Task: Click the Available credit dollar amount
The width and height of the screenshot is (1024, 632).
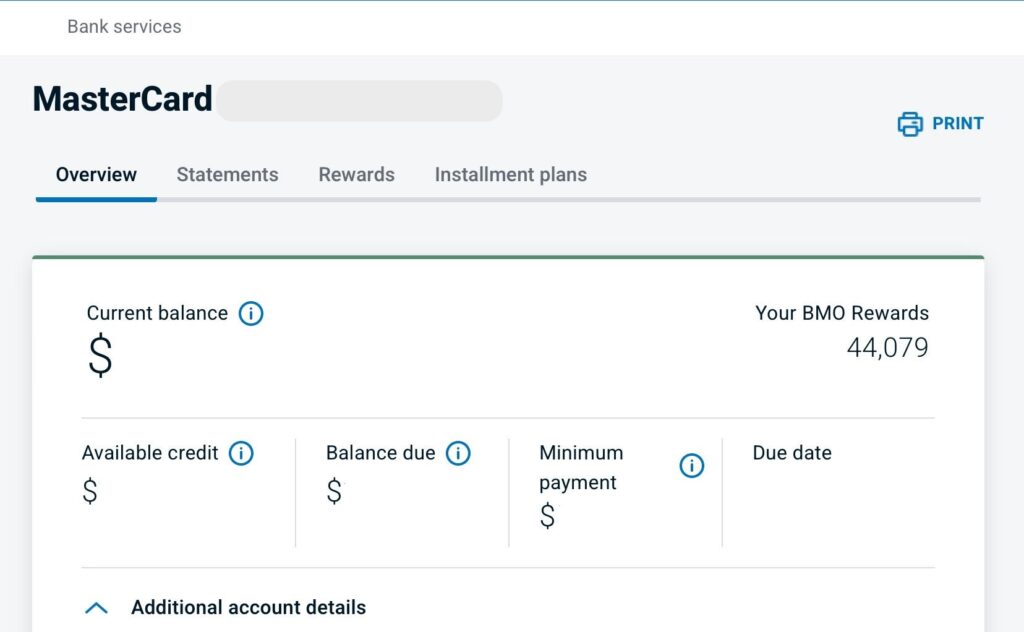Action: (x=90, y=491)
